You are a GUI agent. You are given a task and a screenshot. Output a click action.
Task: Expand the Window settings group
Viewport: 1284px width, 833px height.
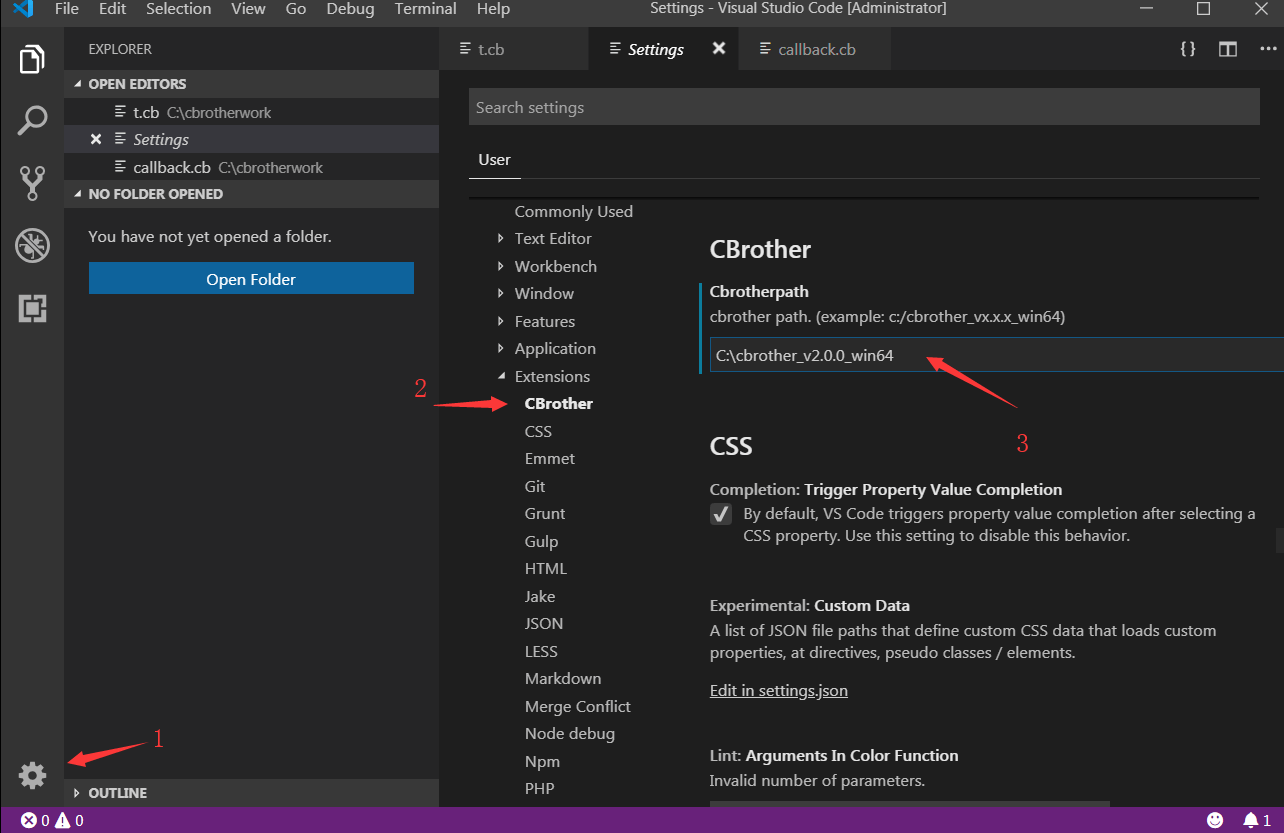(501, 294)
